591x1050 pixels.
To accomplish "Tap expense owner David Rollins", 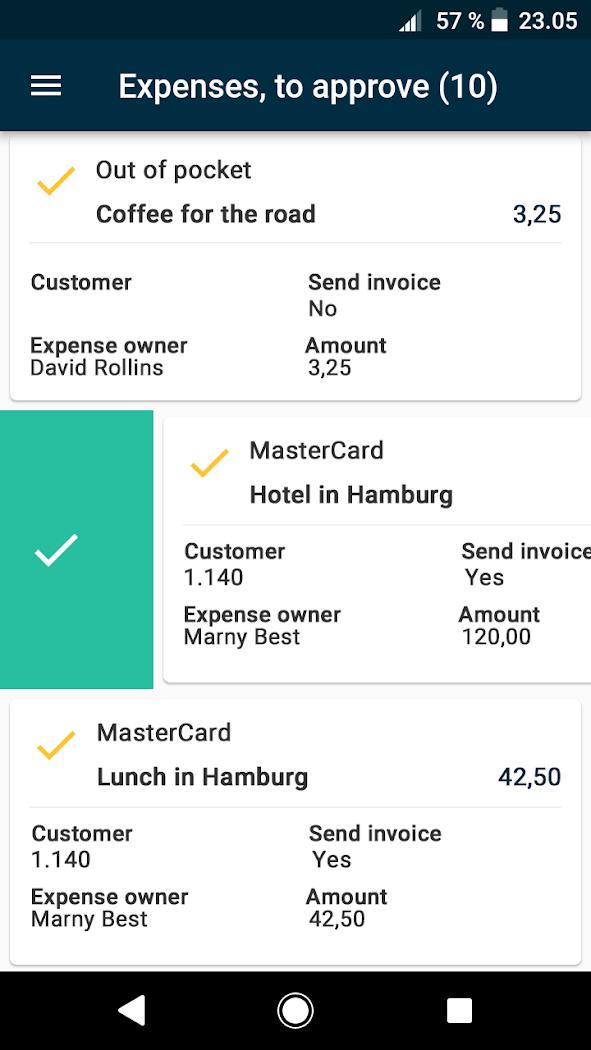I will 97,368.
